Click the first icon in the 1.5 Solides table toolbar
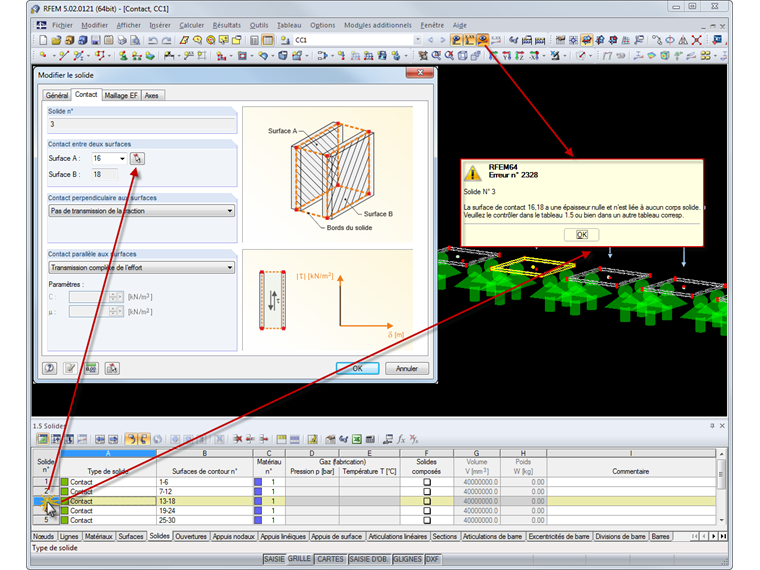This screenshot has width=760, height=570. click(43, 439)
